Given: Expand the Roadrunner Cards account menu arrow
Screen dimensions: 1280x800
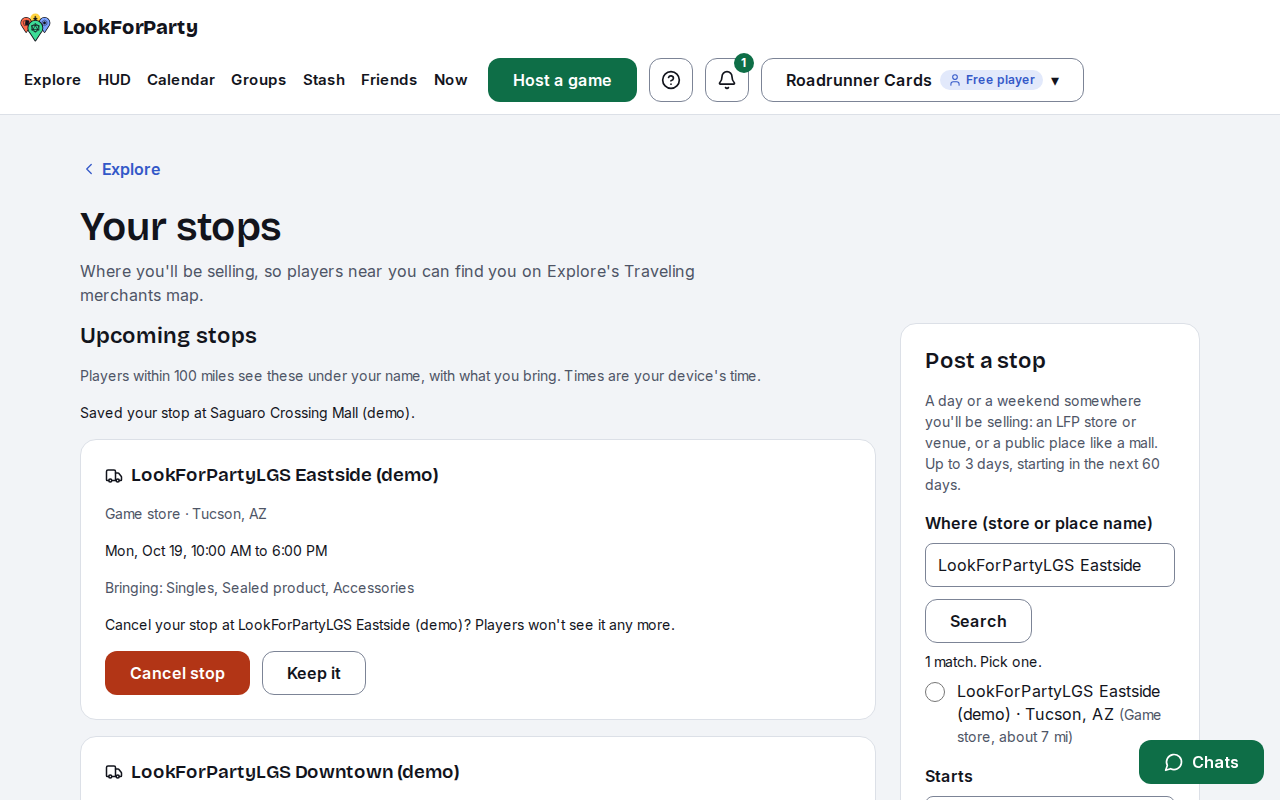Looking at the screenshot, I should [1055, 81].
